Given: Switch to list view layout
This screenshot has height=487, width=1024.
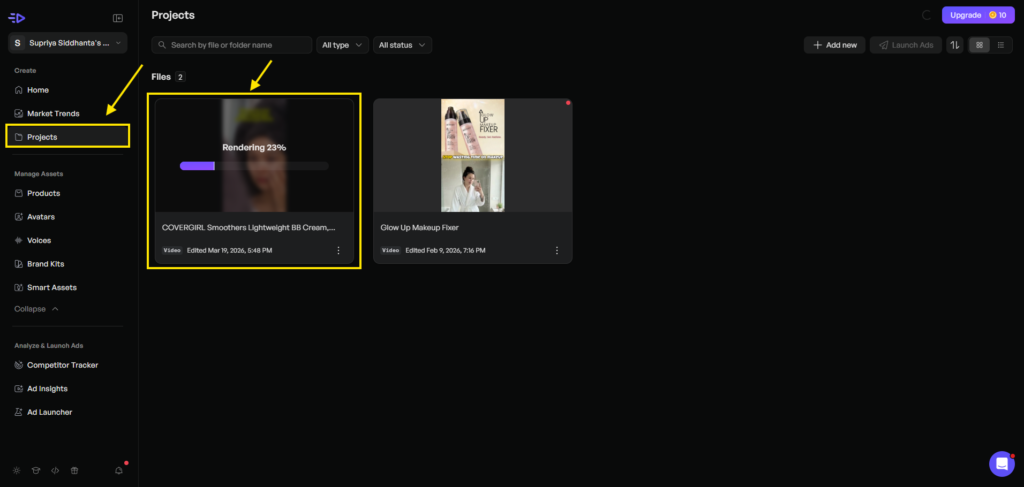Looking at the screenshot, I should coord(1000,45).
